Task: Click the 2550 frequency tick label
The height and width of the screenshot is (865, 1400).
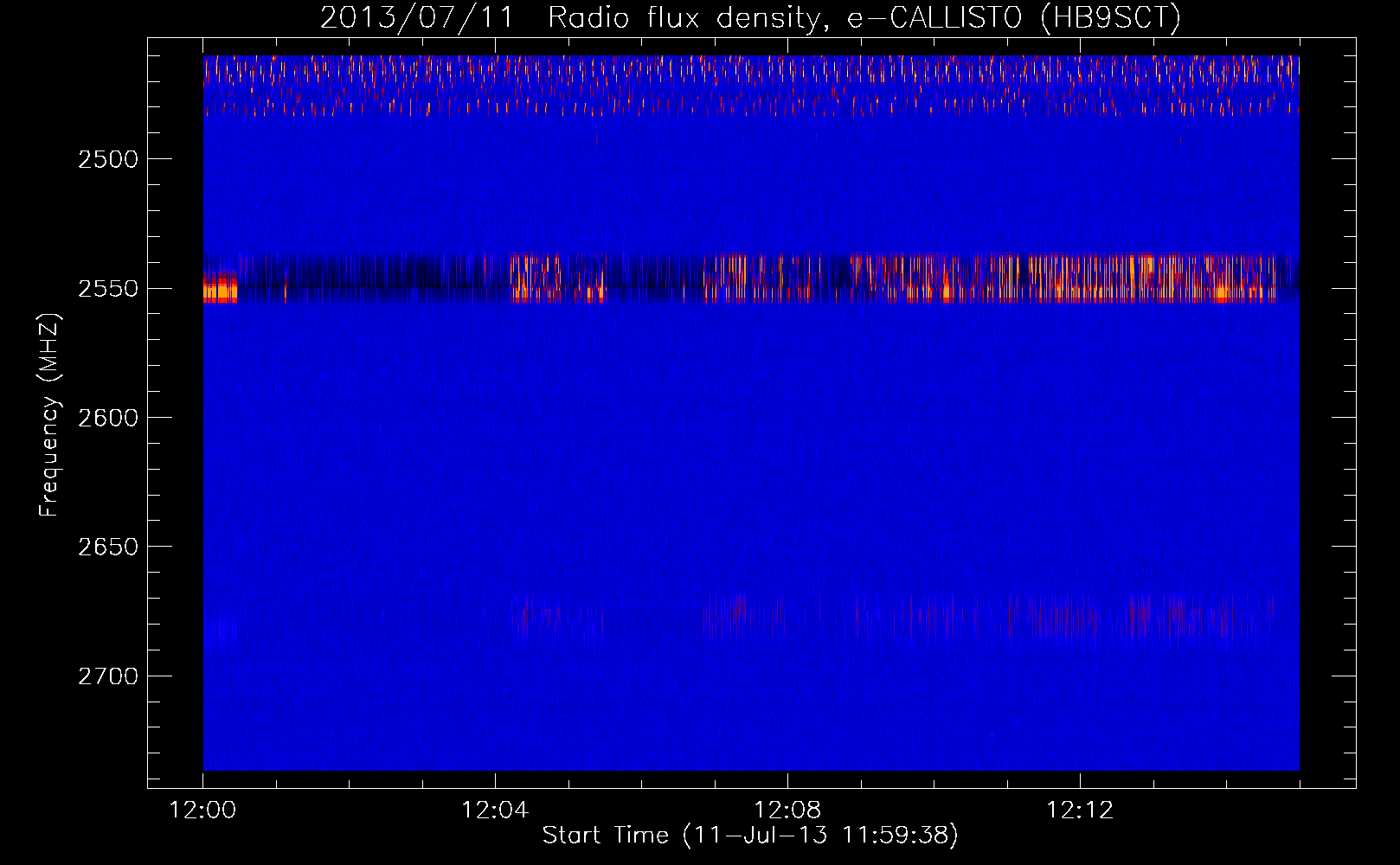Action: [108, 289]
